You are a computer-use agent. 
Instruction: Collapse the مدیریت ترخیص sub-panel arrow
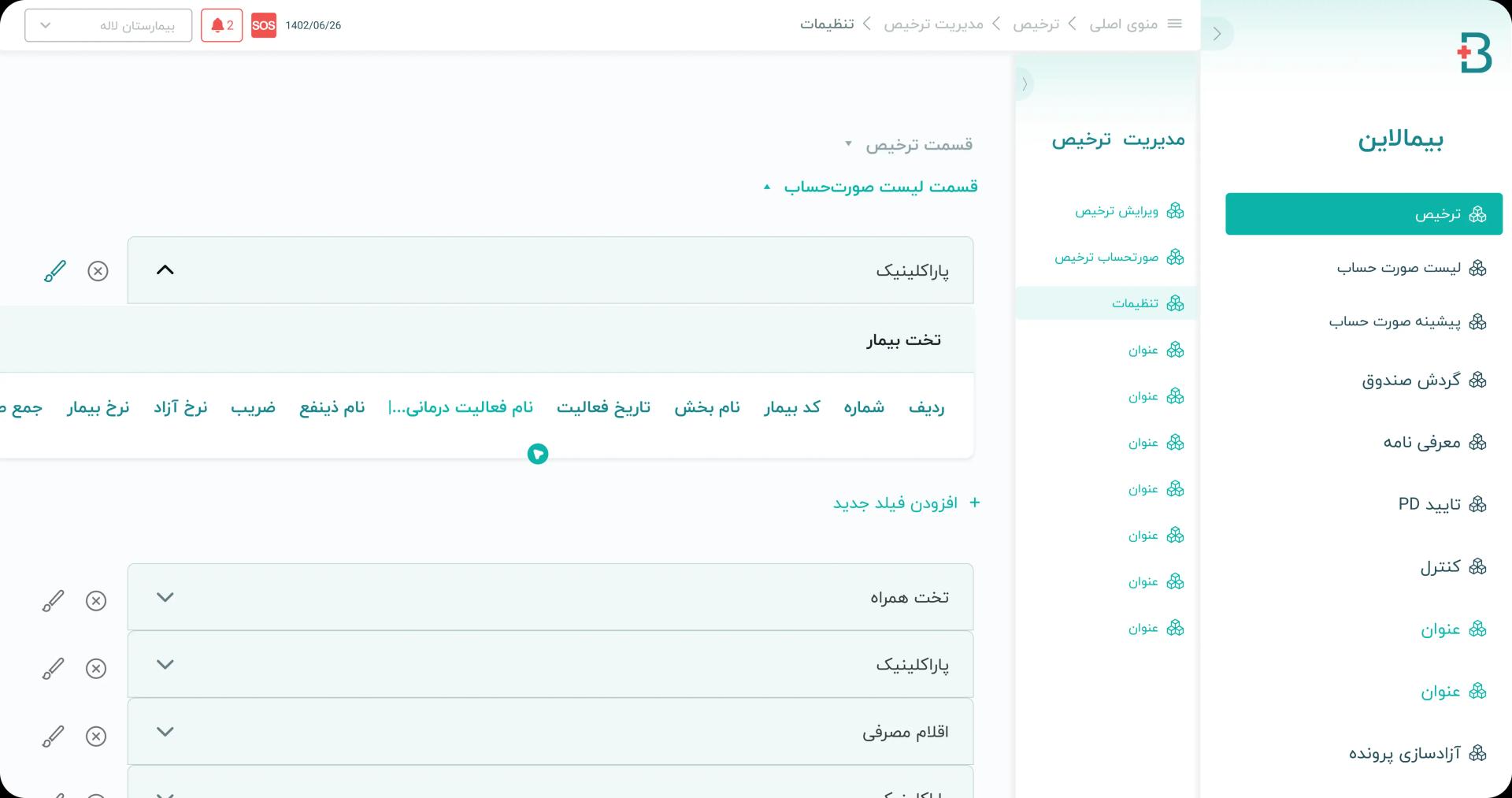pos(1025,84)
